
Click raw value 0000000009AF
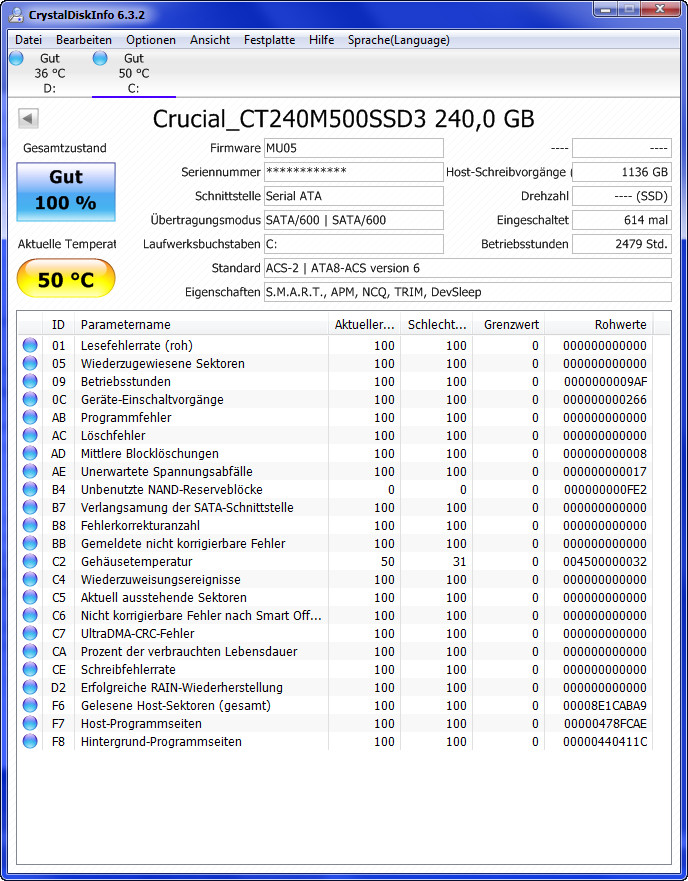[x=606, y=382]
